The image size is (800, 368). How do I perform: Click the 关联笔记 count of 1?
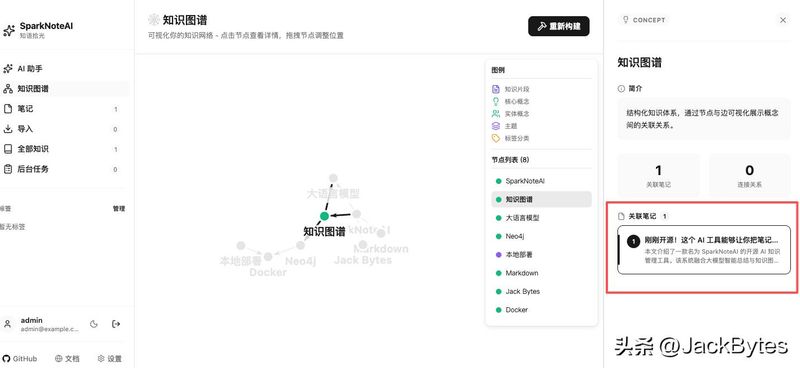click(x=658, y=170)
